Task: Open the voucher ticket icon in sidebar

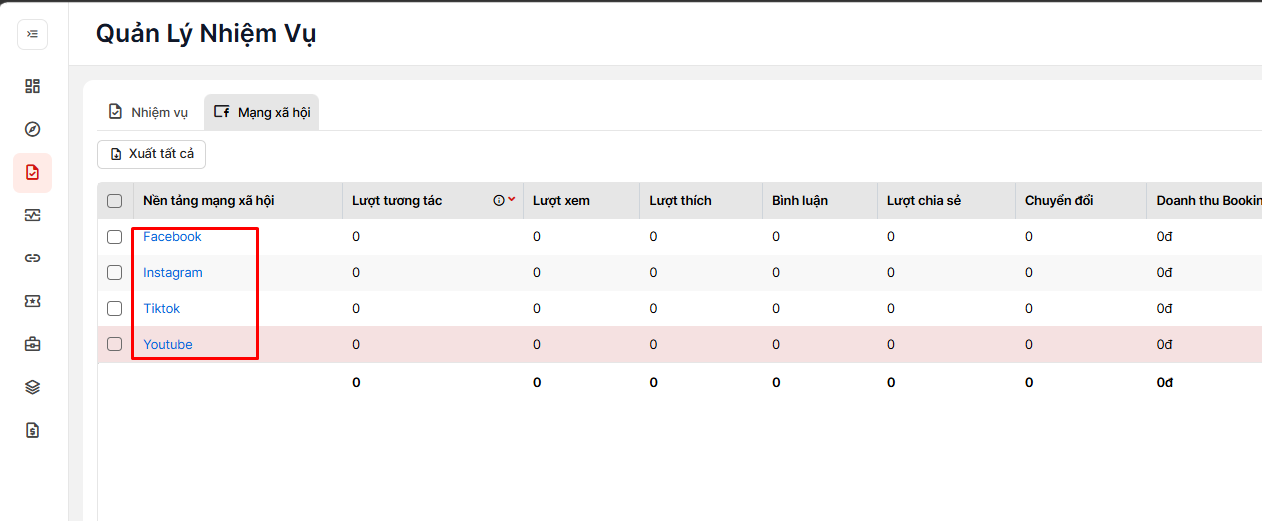Action: 32,301
